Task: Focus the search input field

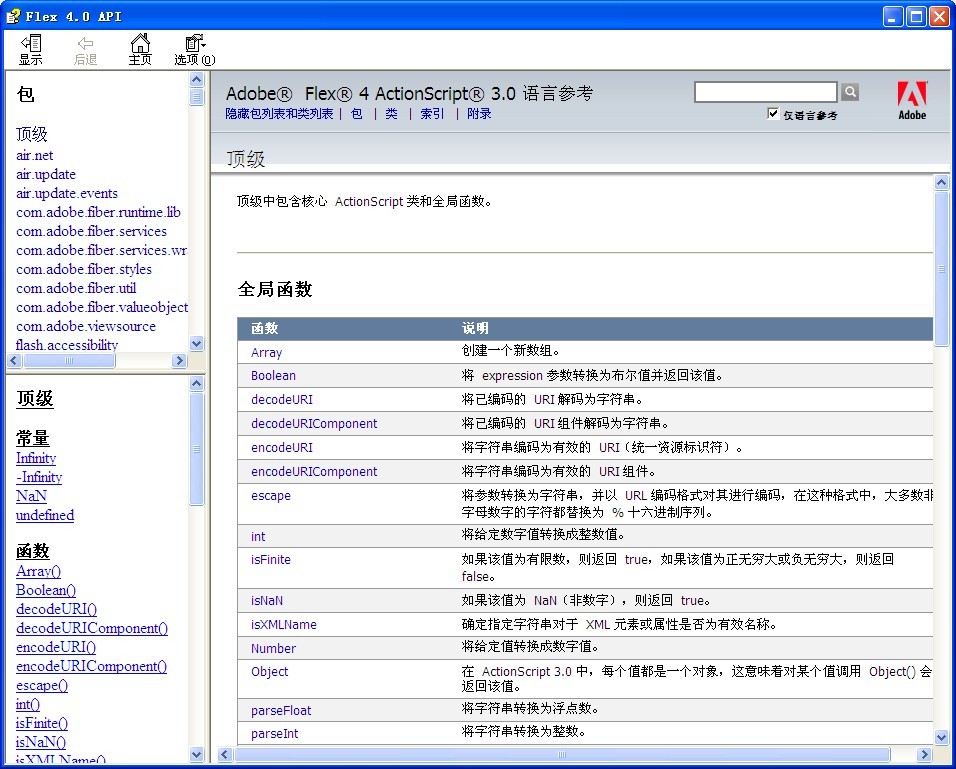Action: (x=766, y=92)
